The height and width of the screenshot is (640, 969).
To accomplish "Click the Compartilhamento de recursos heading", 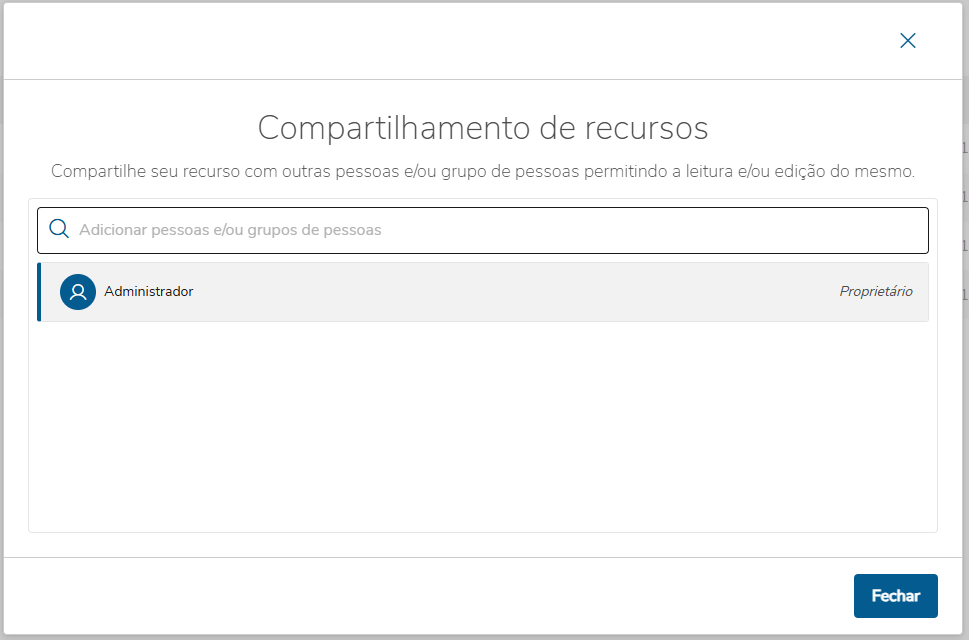I will (483, 128).
